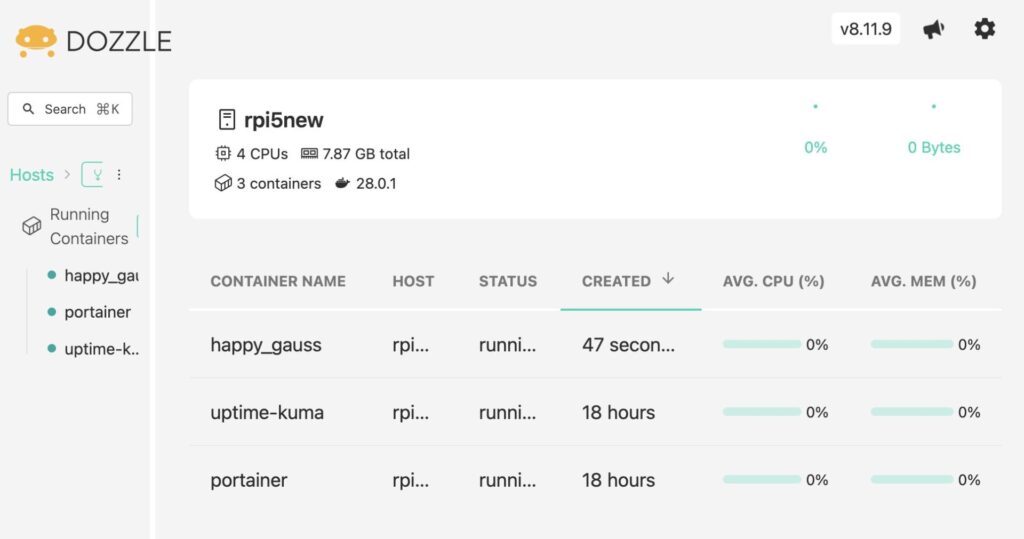Sort by Avg. MEM (%) column
The image size is (1024, 539).
[923, 281]
